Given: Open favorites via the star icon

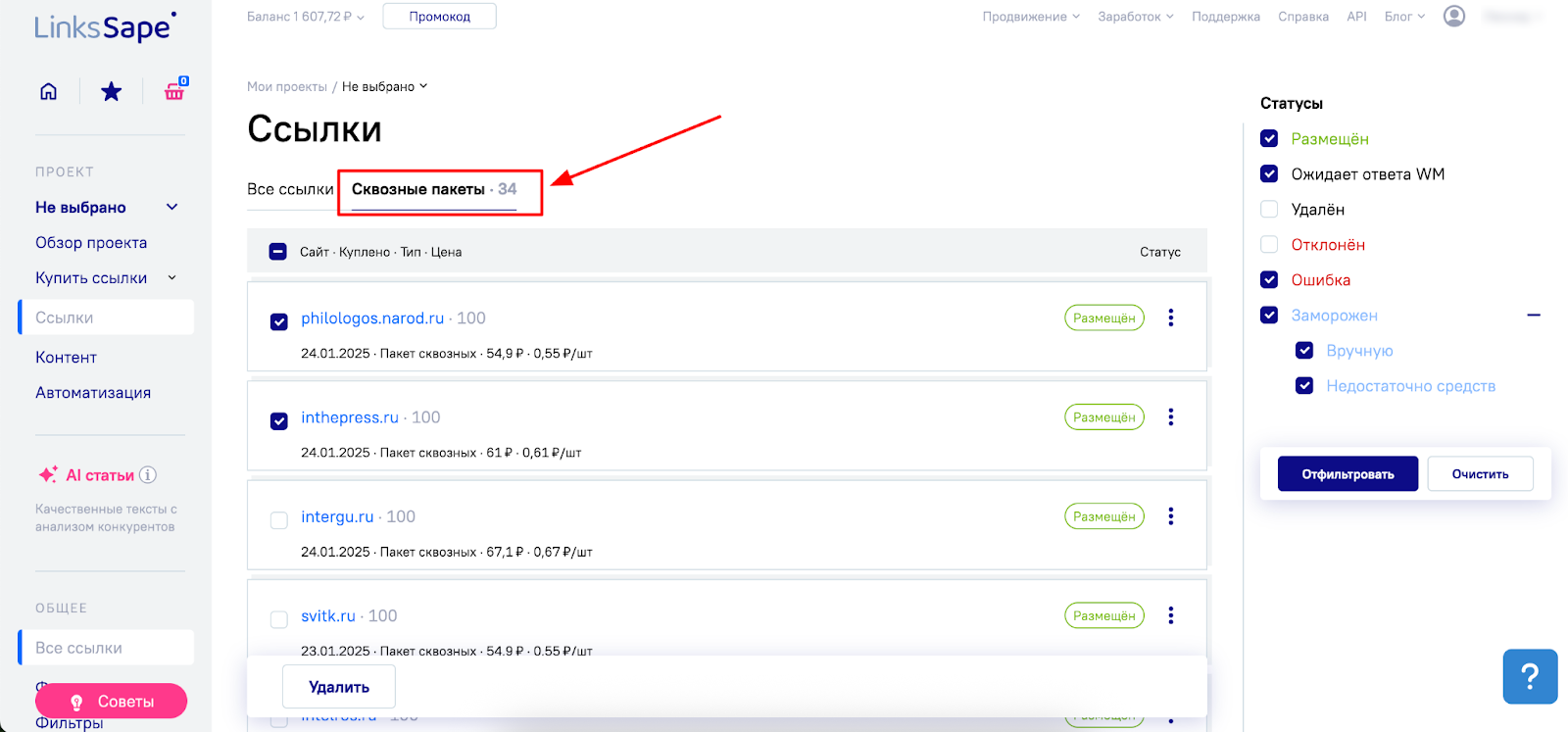Looking at the screenshot, I should coord(112,91).
